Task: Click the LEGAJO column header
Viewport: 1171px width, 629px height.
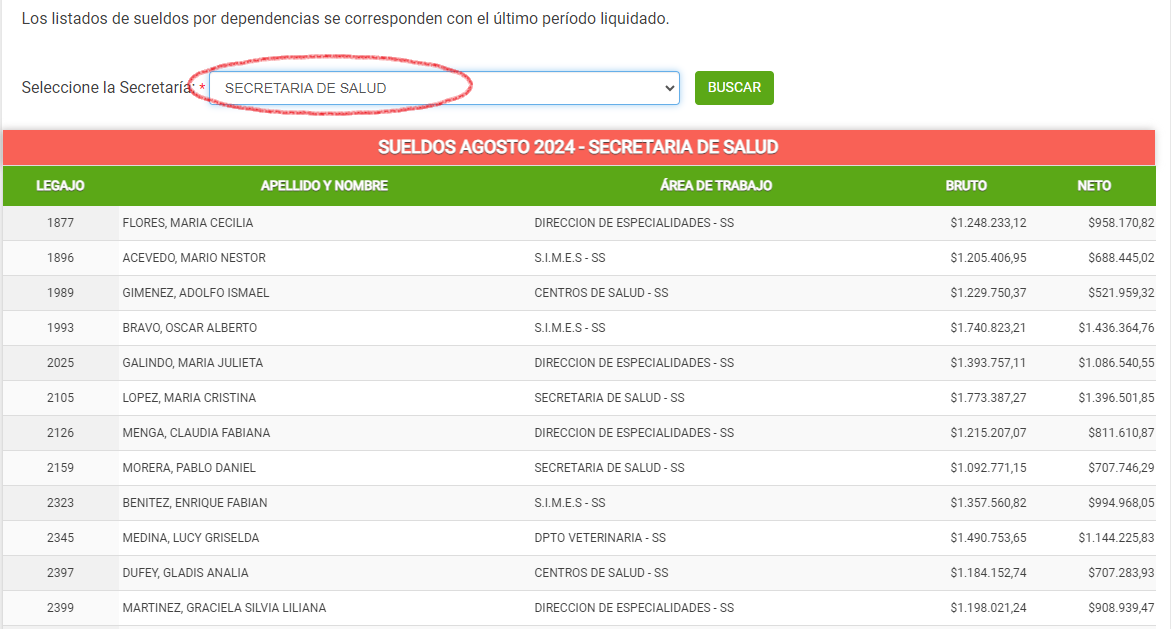Action: pyautogui.click(x=60, y=186)
